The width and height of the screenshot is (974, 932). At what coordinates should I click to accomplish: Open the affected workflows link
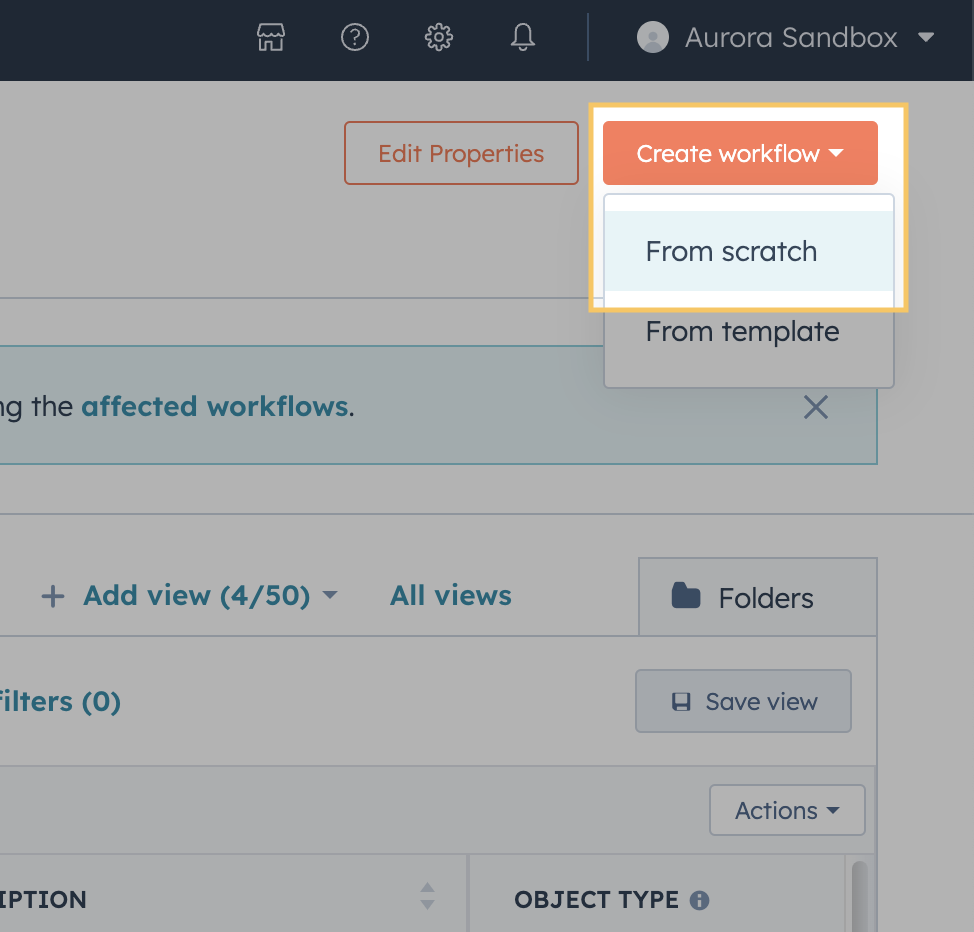pos(215,406)
